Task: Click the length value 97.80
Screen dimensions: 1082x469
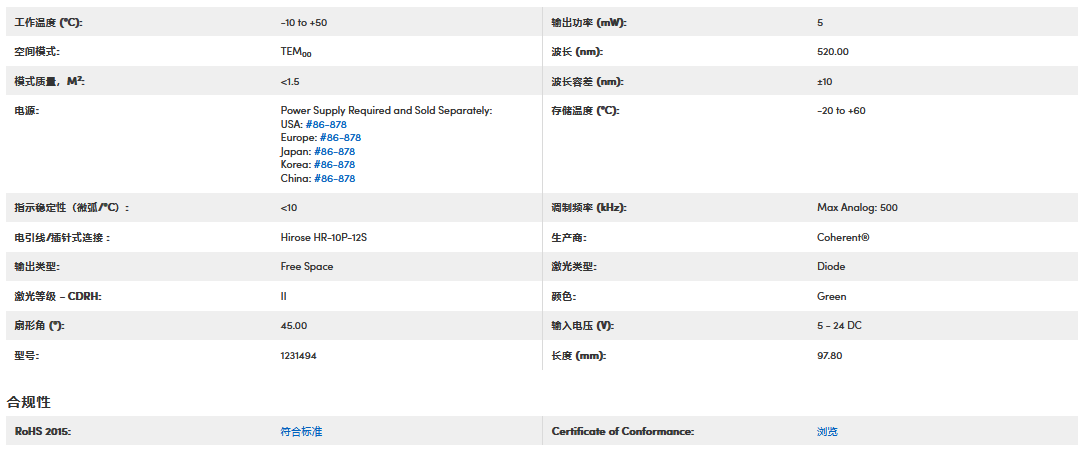Action: pyautogui.click(x=830, y=356)
